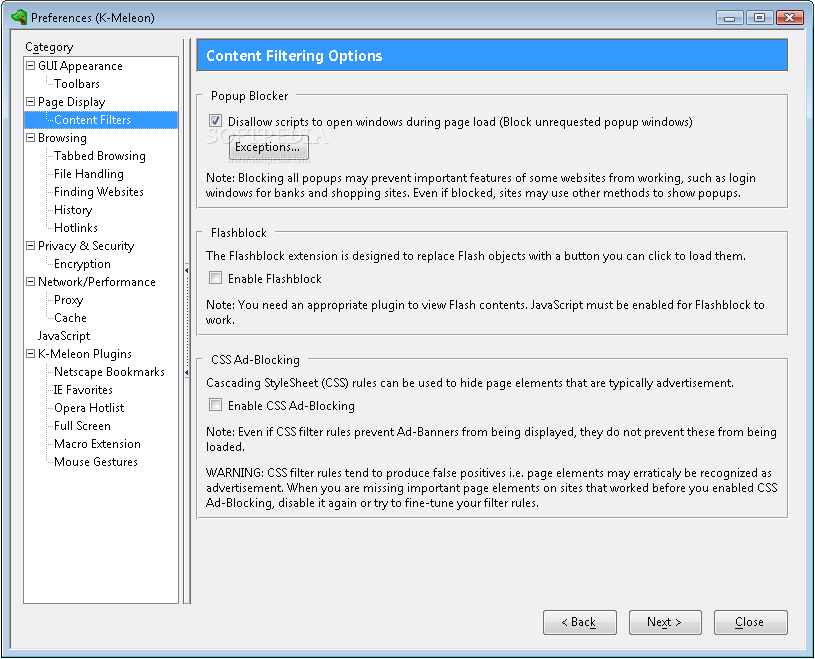Collapse the Network/Performance tree node
This screenshot has width=815, height=659.
[31, 281]
